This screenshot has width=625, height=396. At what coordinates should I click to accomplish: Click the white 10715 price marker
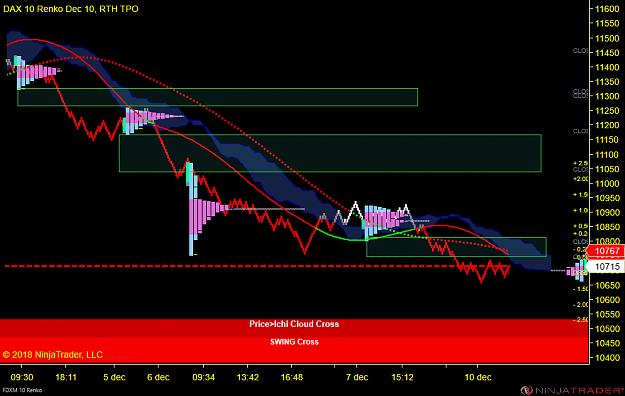click(x=607, y=266)
